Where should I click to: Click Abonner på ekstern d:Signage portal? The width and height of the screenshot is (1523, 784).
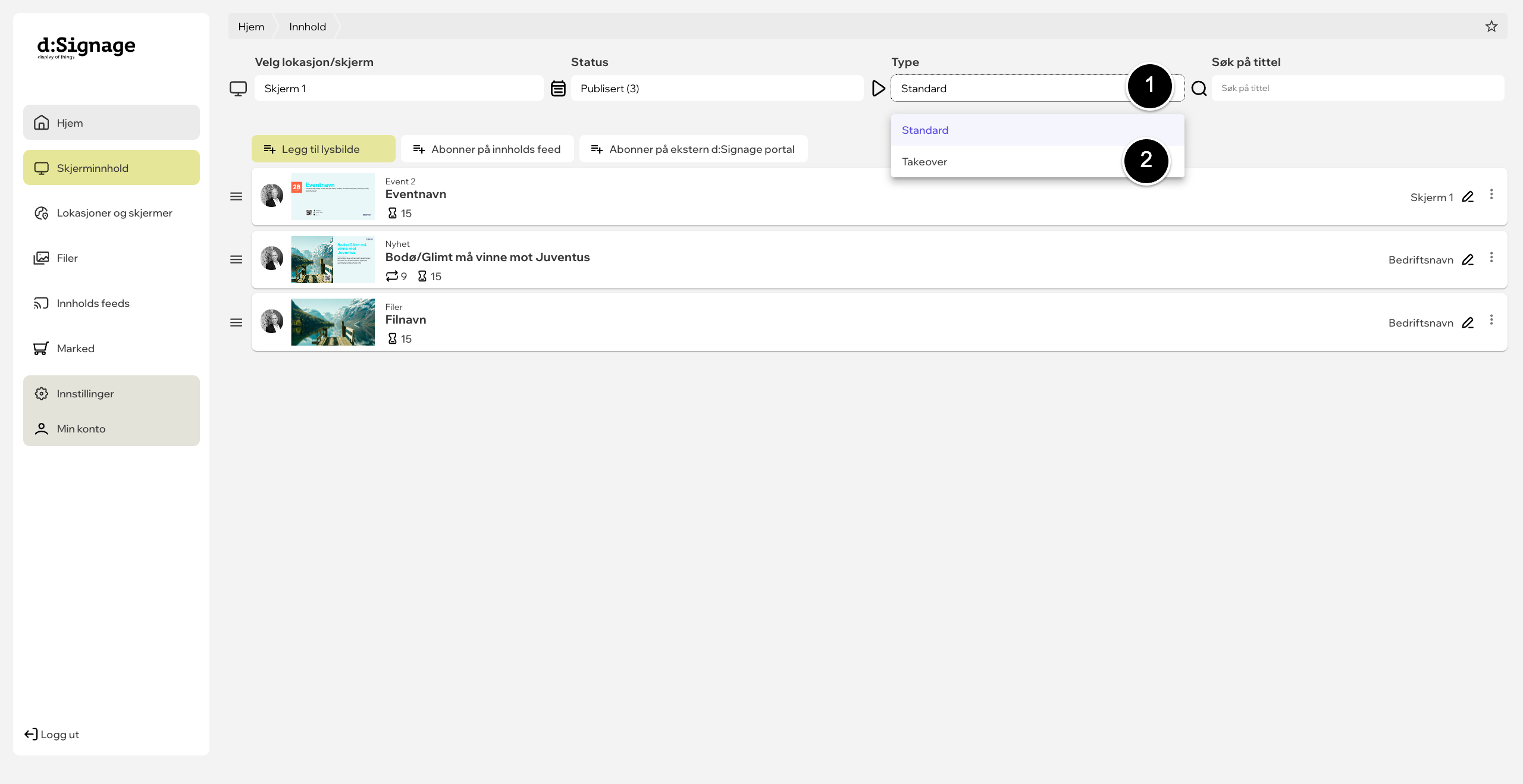(693, 149)
